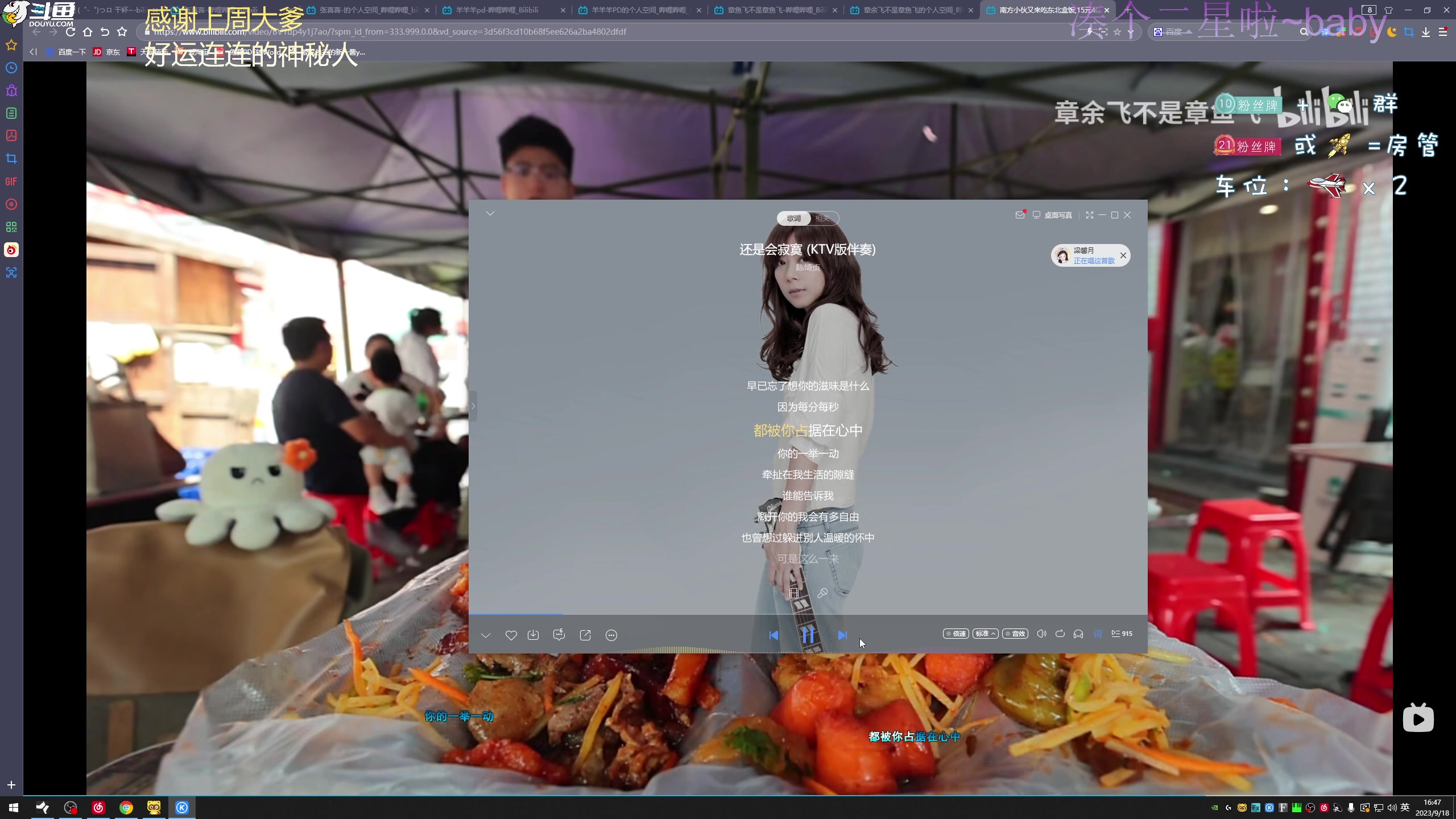Click the lyric search/adjust icon

[x=822, y=593]
